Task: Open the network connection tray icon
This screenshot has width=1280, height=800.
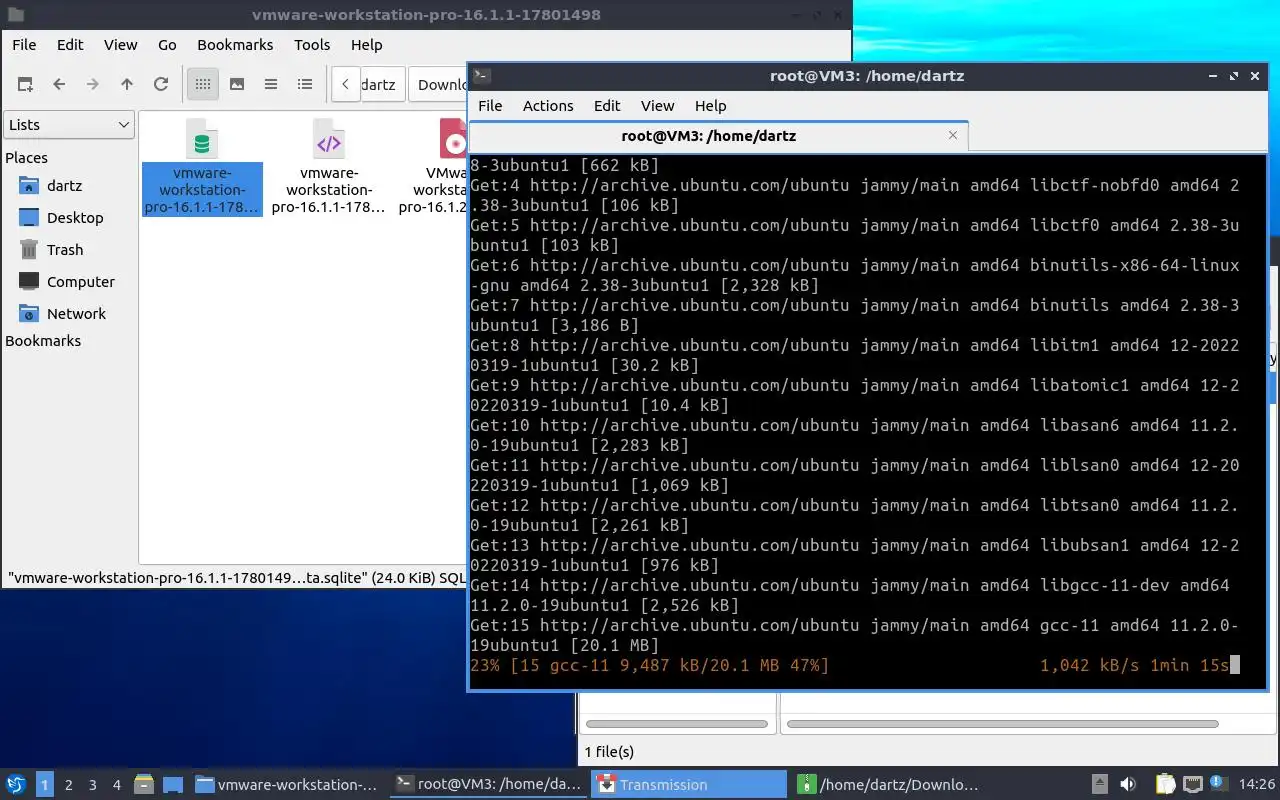Action: [x=1192, y=785]
